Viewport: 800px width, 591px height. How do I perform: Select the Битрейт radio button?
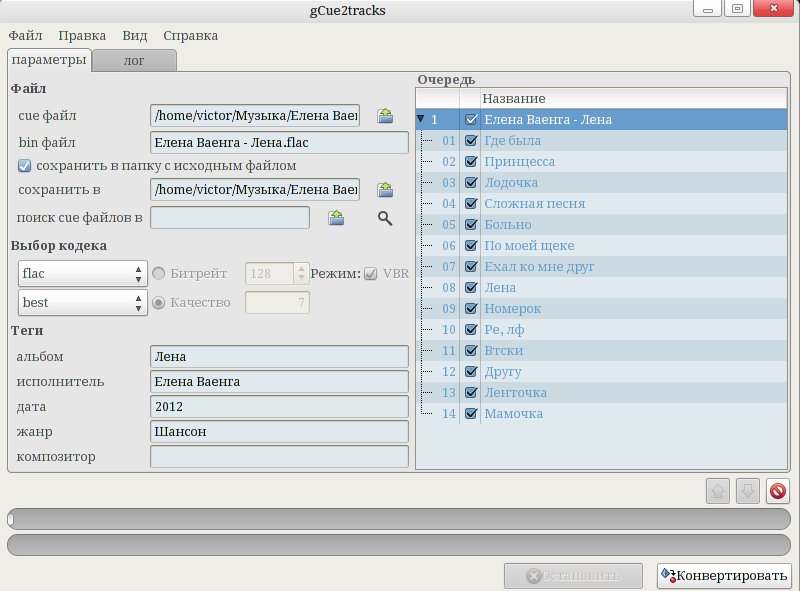pos(159,274)
